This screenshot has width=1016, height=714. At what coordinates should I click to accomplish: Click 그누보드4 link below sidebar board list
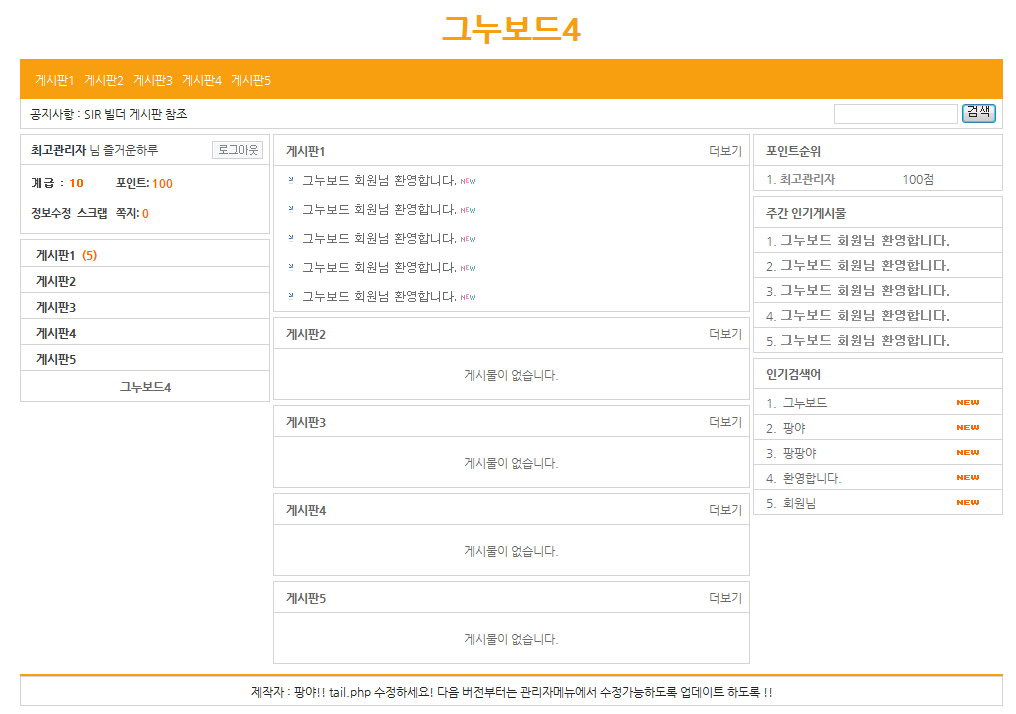[x=145, y=386]
